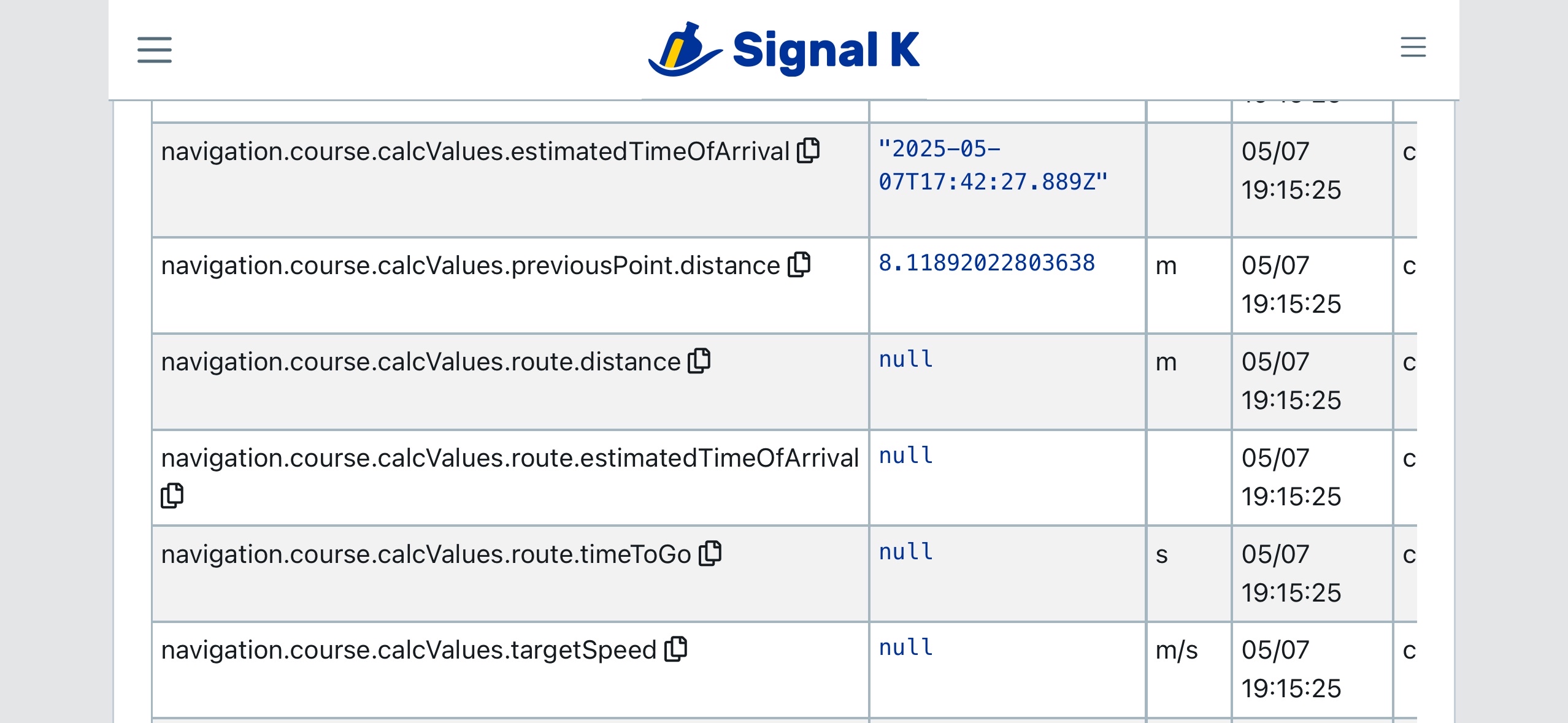Viewport: 1568px width, 723px height.
Task: Click the m/s unit in targetSpeed row
Action: point(1176,650)
